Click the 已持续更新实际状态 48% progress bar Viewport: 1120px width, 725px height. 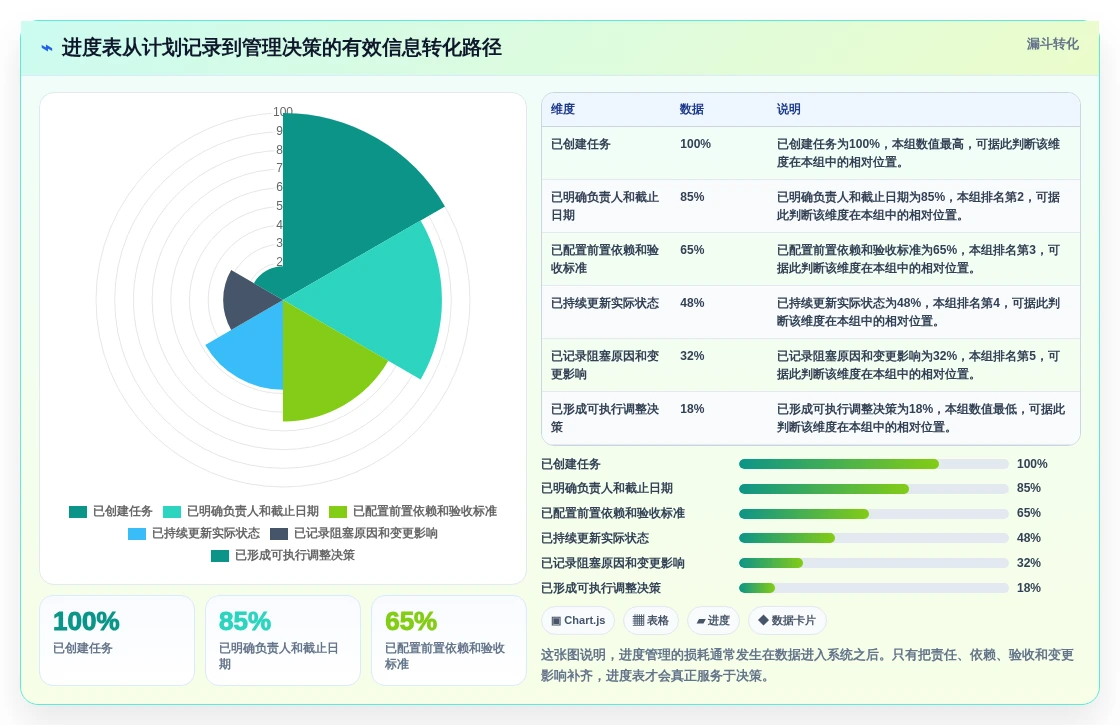tap(874, 538)
